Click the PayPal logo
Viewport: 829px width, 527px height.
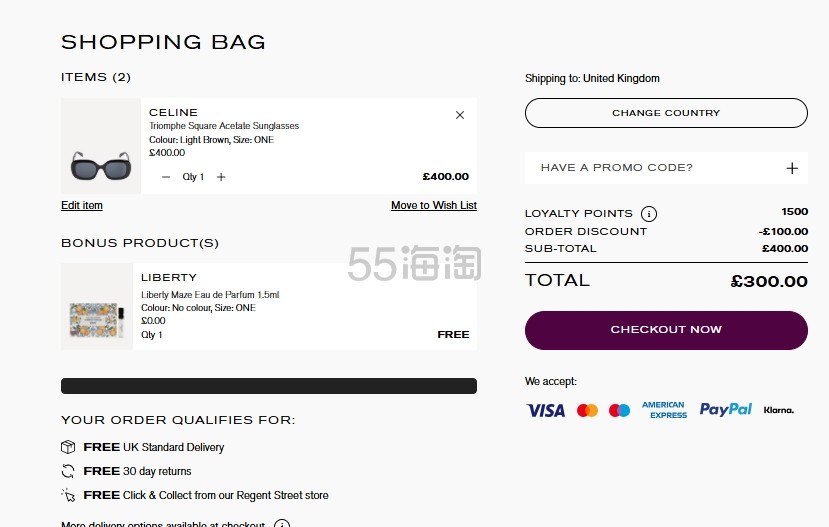pyautogui.click(x=725, y=410)
